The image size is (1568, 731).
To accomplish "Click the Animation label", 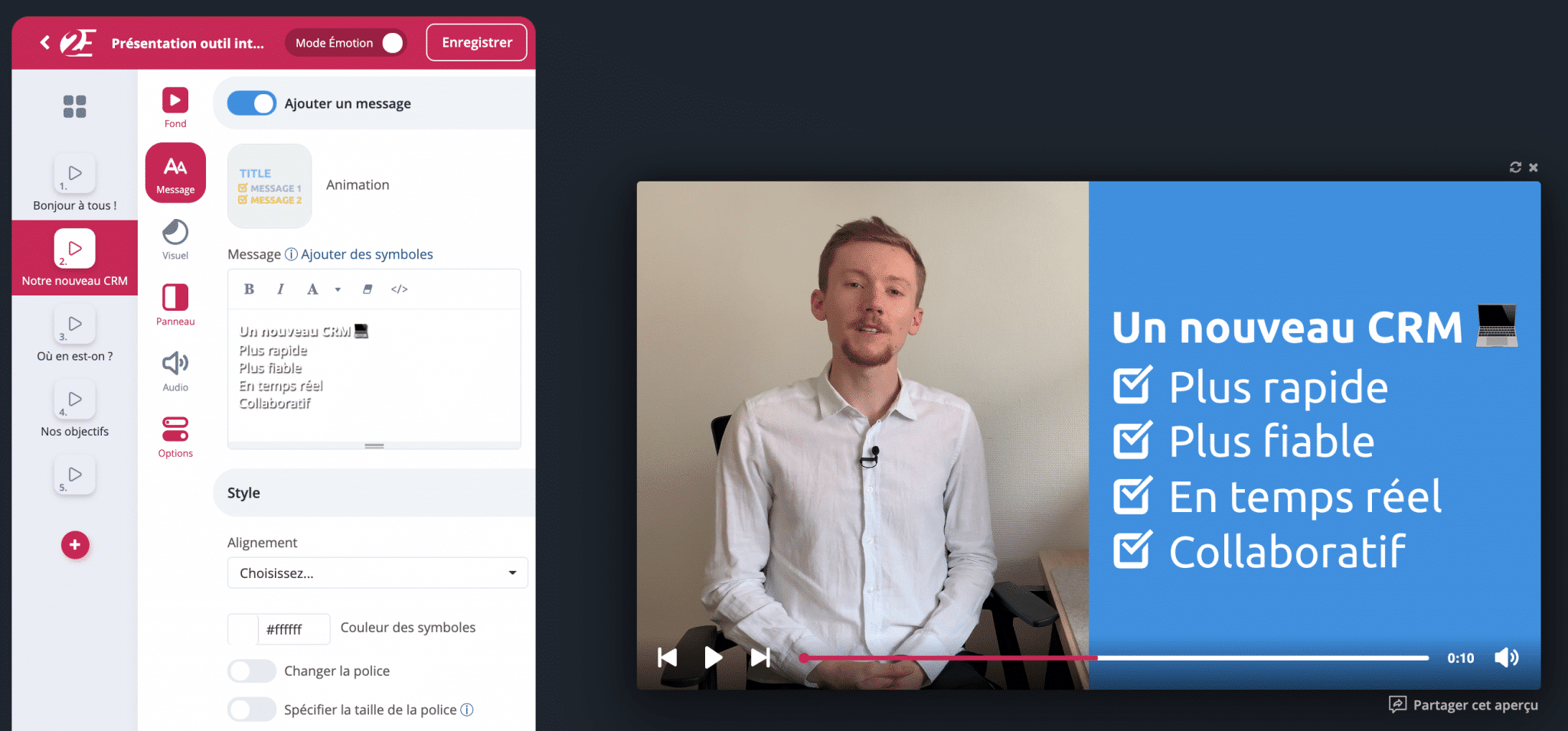I will click(x=358, y=184).
